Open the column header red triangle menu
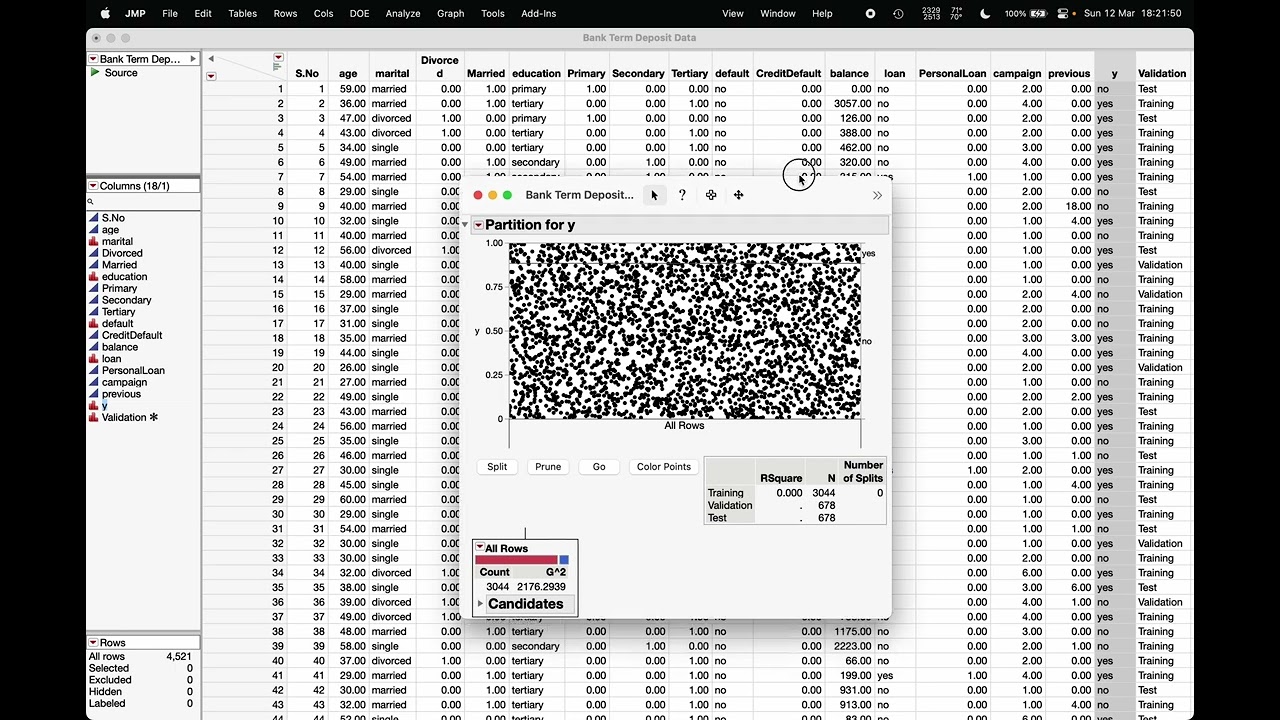 [x=278, y=58]
